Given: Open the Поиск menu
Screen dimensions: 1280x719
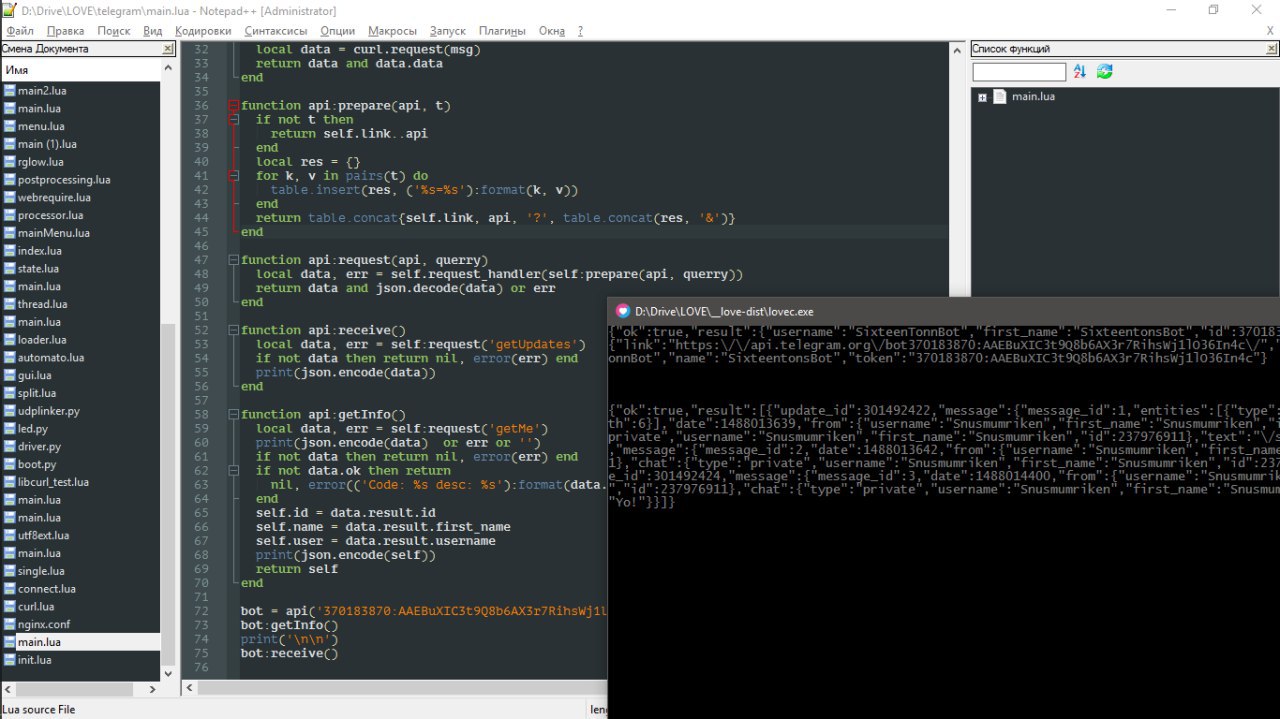Looking at the screenshot, I should tap(114, 31).
